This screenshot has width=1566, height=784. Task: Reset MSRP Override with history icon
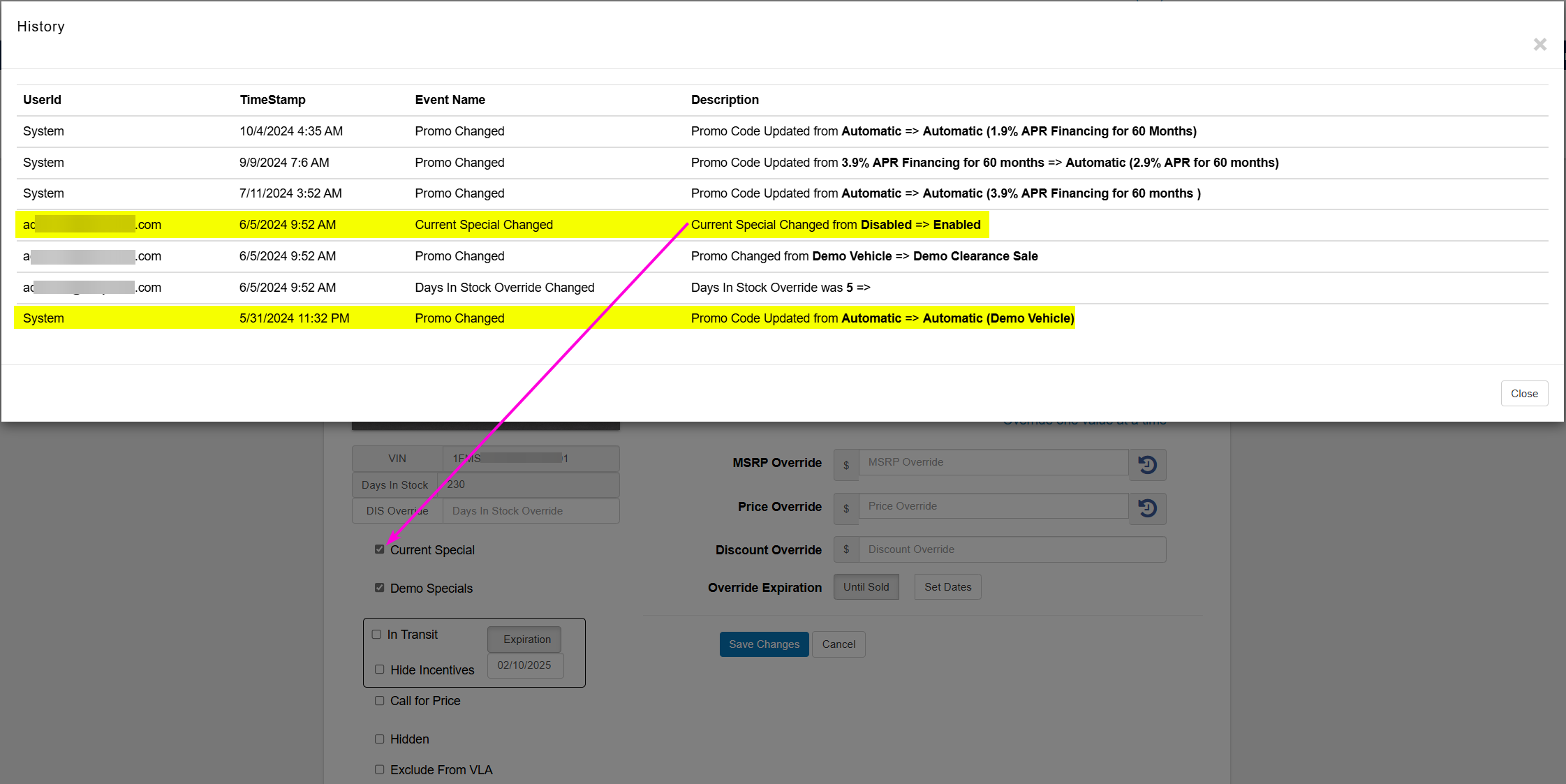tap(1147, 464)
